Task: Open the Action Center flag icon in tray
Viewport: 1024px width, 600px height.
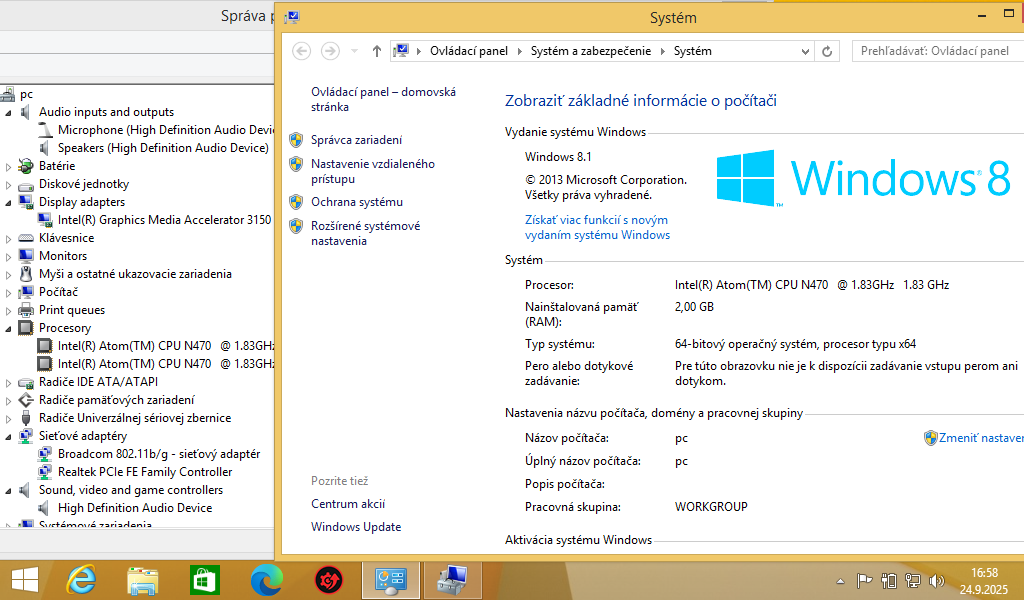Action: [x=865, y=580]
